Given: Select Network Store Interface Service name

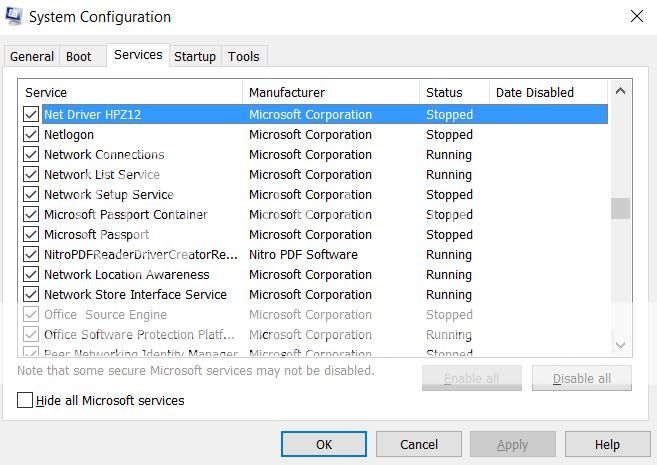Looking at the screenshot, I should tap(135, 294).
